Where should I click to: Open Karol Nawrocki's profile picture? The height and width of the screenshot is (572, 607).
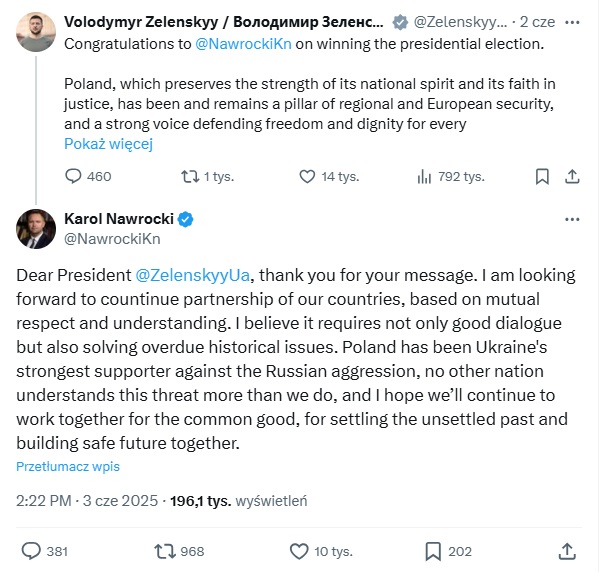click(x=36, y=229)
